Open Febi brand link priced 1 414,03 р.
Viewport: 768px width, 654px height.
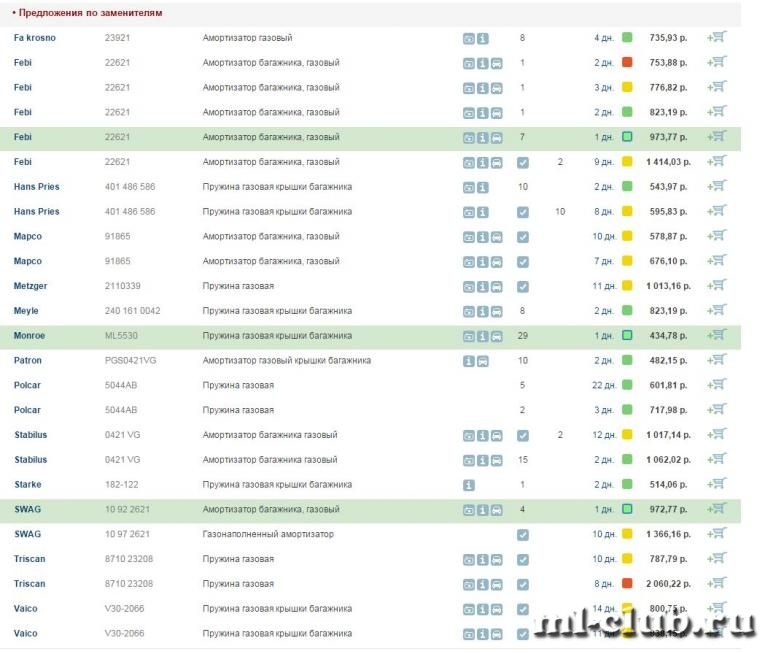[x=23, y=162]
